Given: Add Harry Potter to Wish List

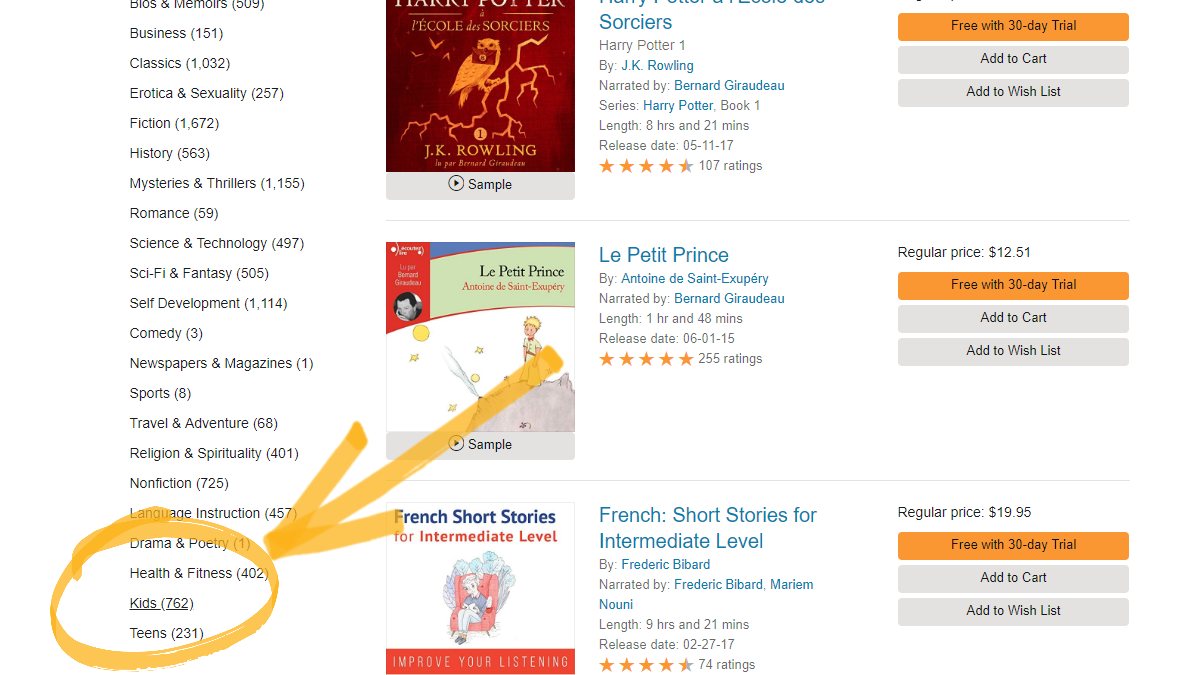Looking at the screenshot, I should pyautogui.click(x=1012, y=91).
